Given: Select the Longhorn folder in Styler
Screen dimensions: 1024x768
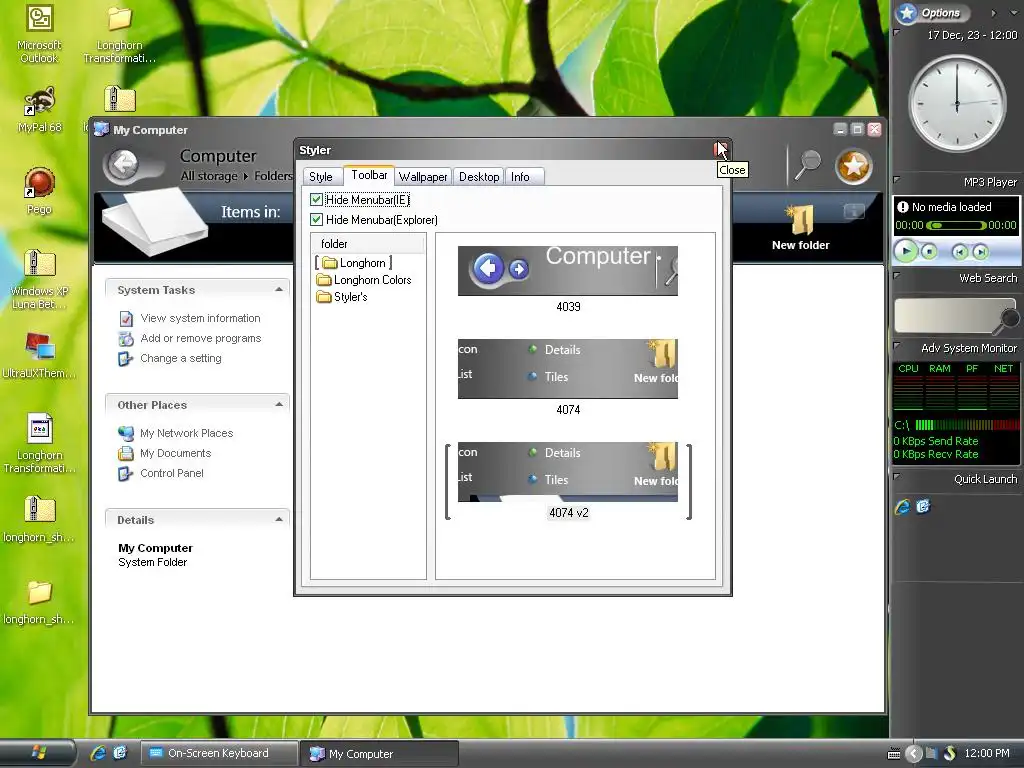Looking at the screenshot, I should tap(354, 263).
